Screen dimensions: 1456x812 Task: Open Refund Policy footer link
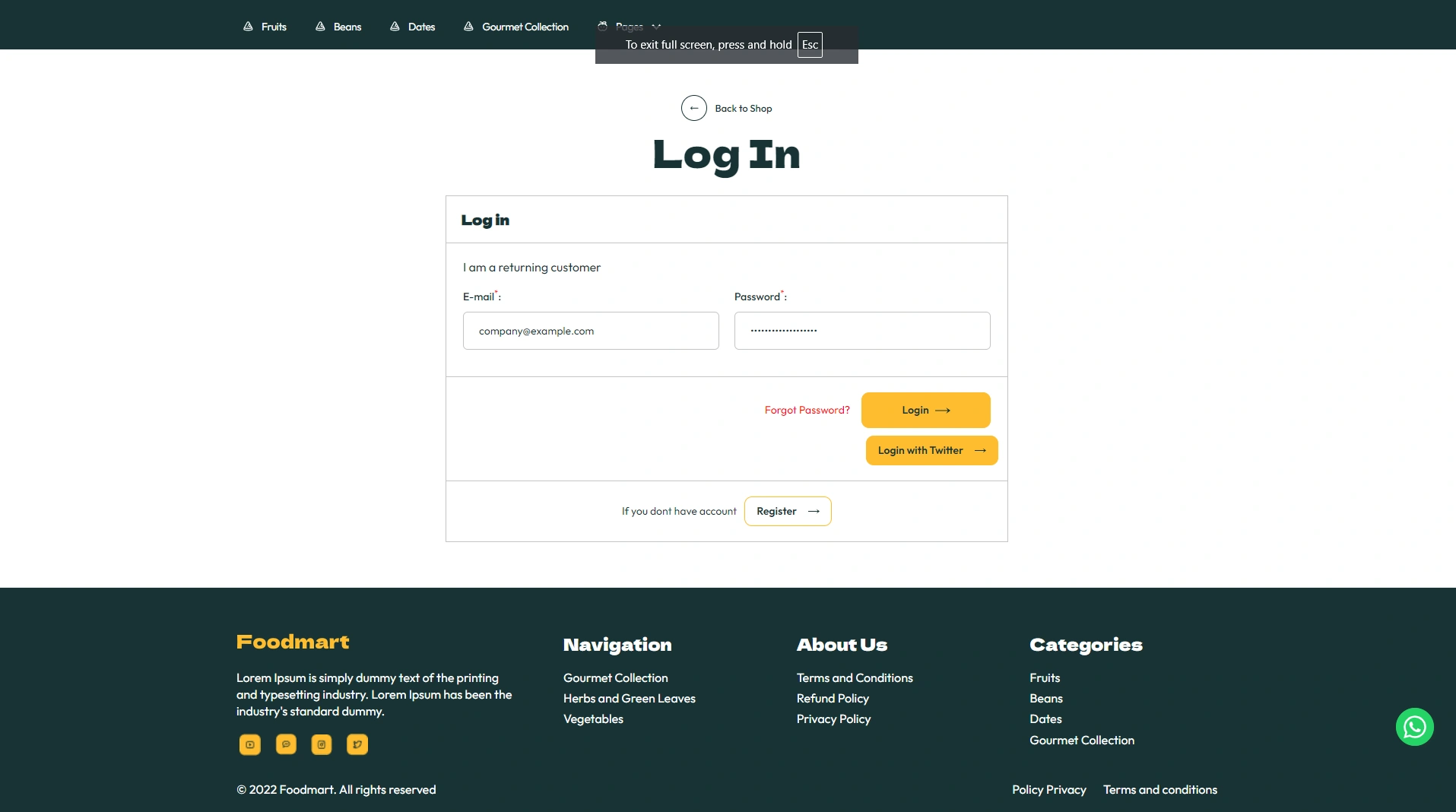[x=833, y=698]
